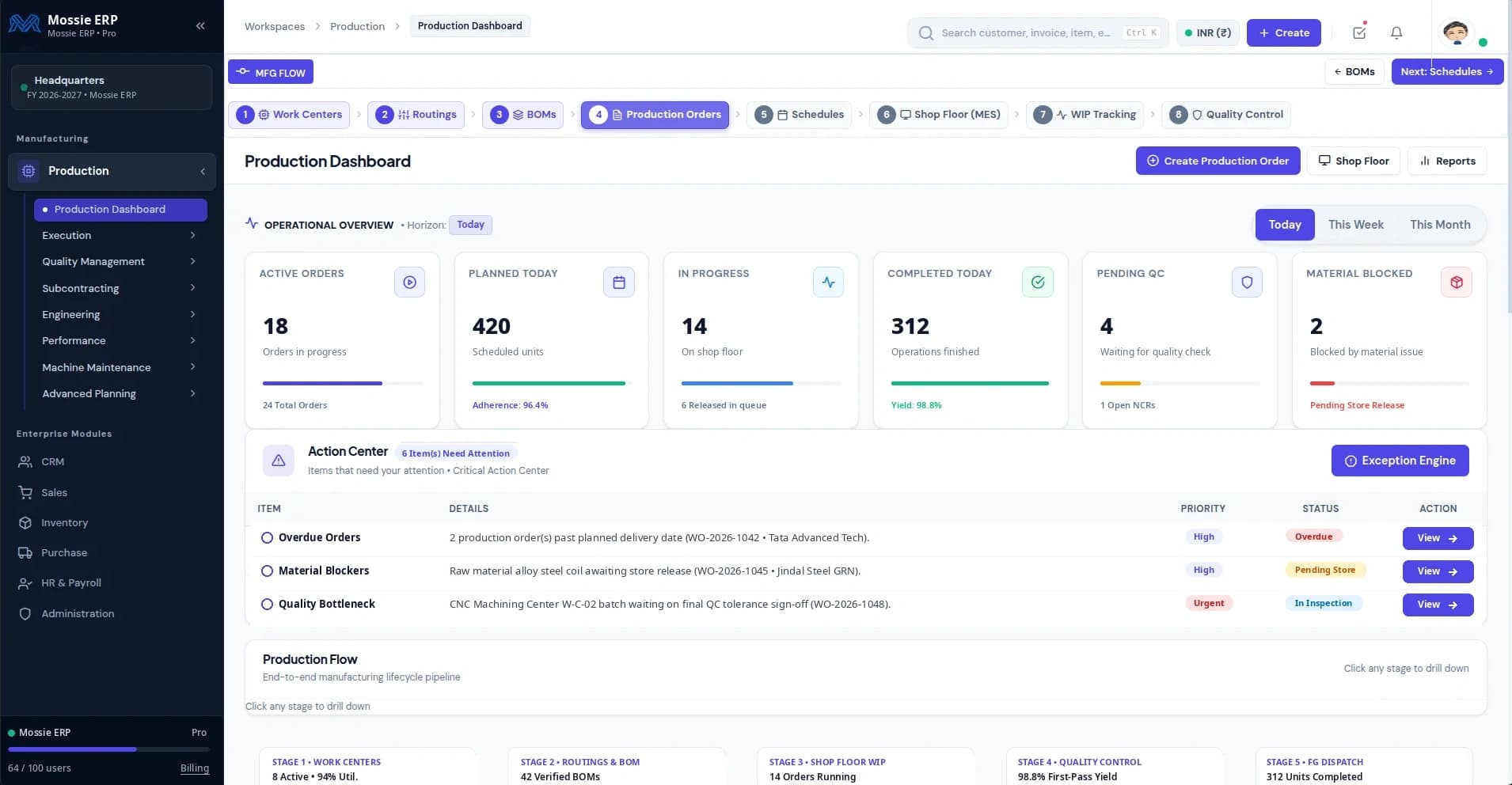Switch horizon to This Week

click(x=1356, y=225)
